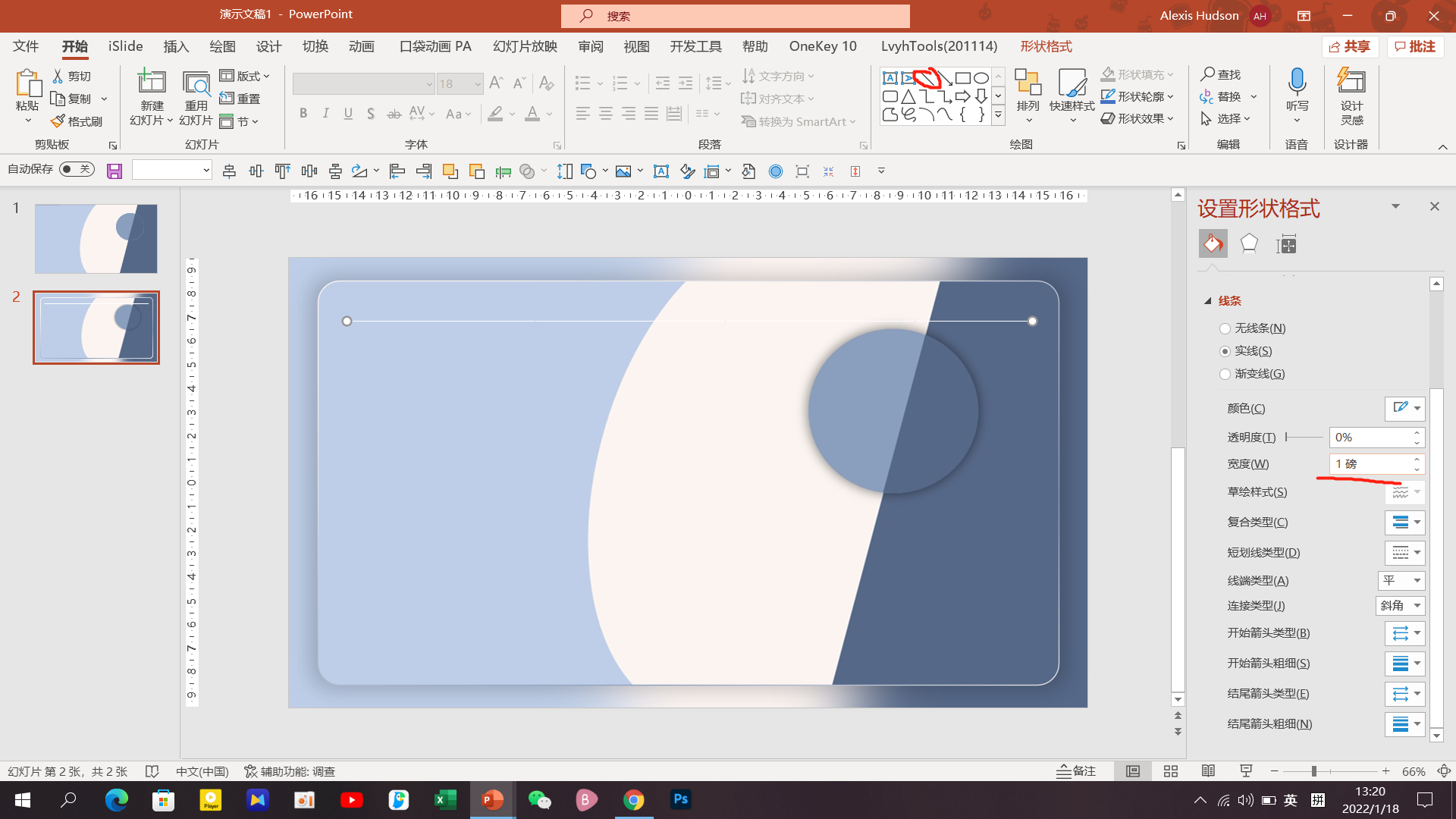Select the slide 1 thumbnail

pos(96,239)
